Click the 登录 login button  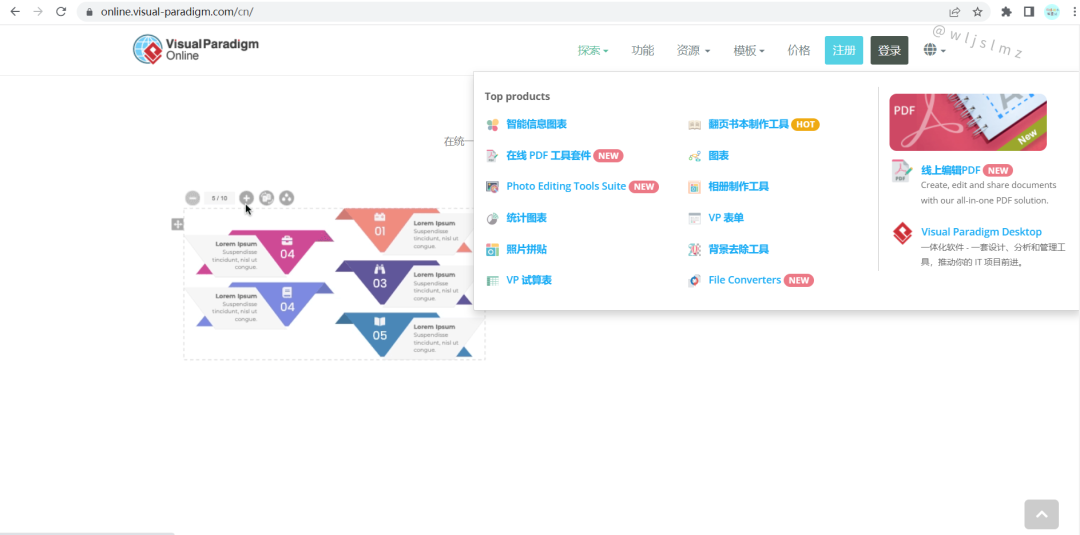(x=889, y=51)
